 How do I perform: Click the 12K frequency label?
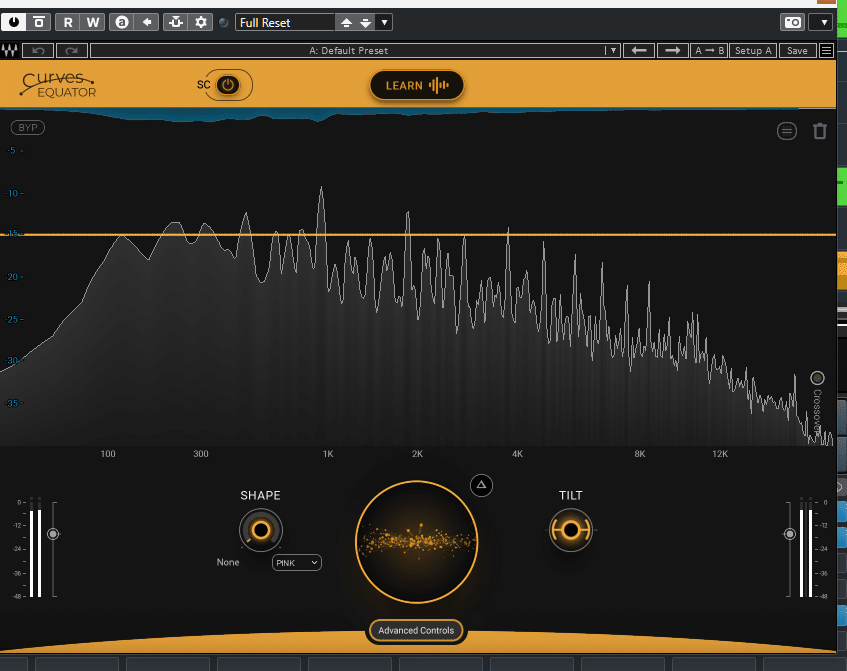click(720, 454)
